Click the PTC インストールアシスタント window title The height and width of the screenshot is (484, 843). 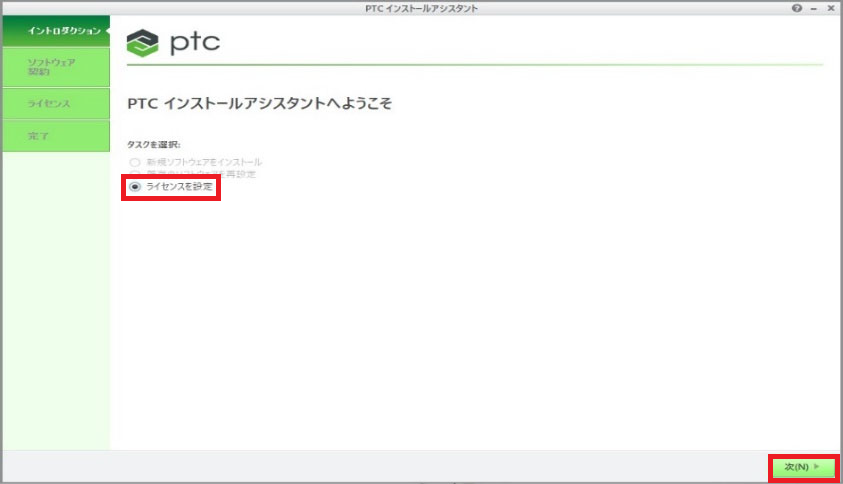(x=421, y=8)
